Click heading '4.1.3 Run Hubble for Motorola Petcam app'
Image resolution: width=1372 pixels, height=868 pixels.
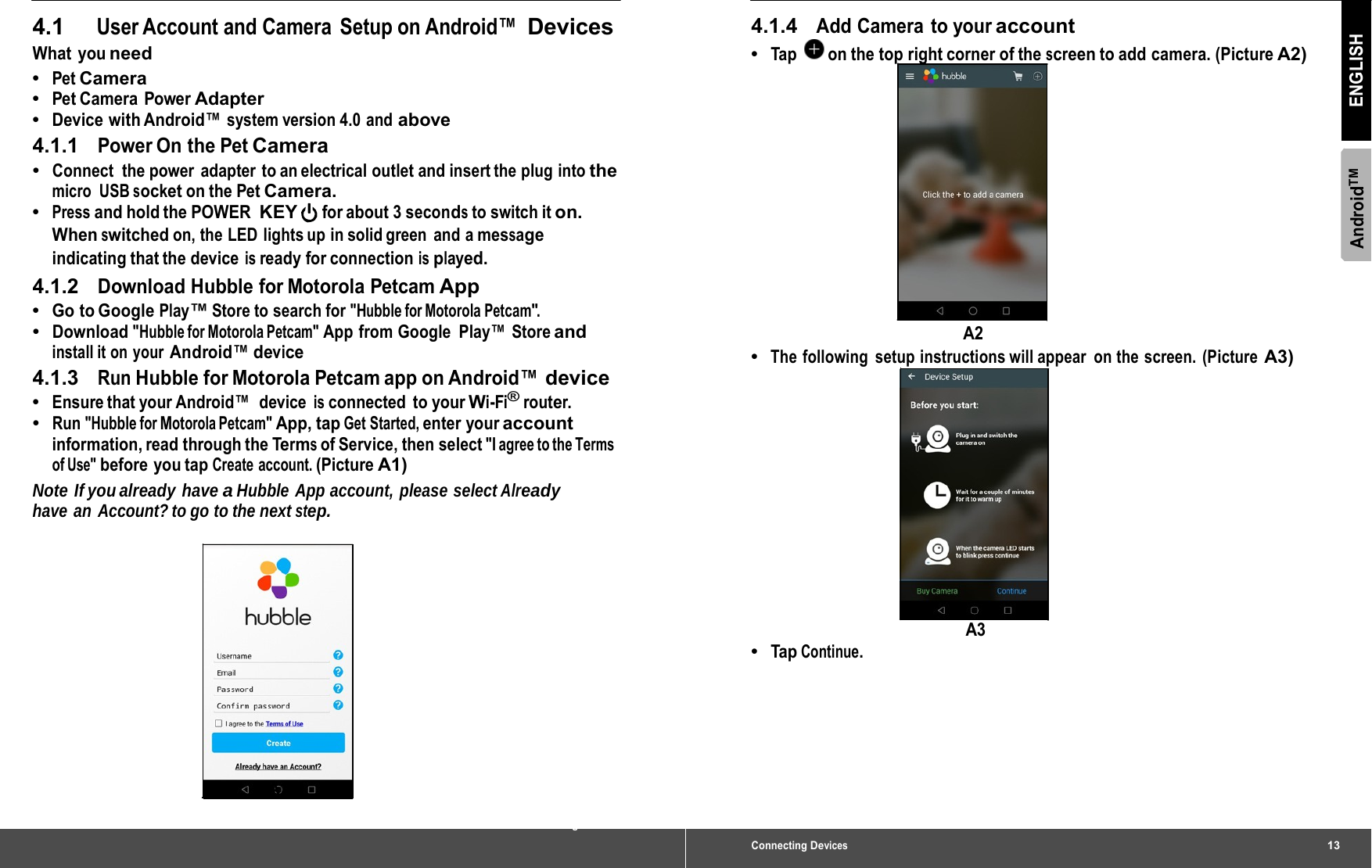click(321, 378)
